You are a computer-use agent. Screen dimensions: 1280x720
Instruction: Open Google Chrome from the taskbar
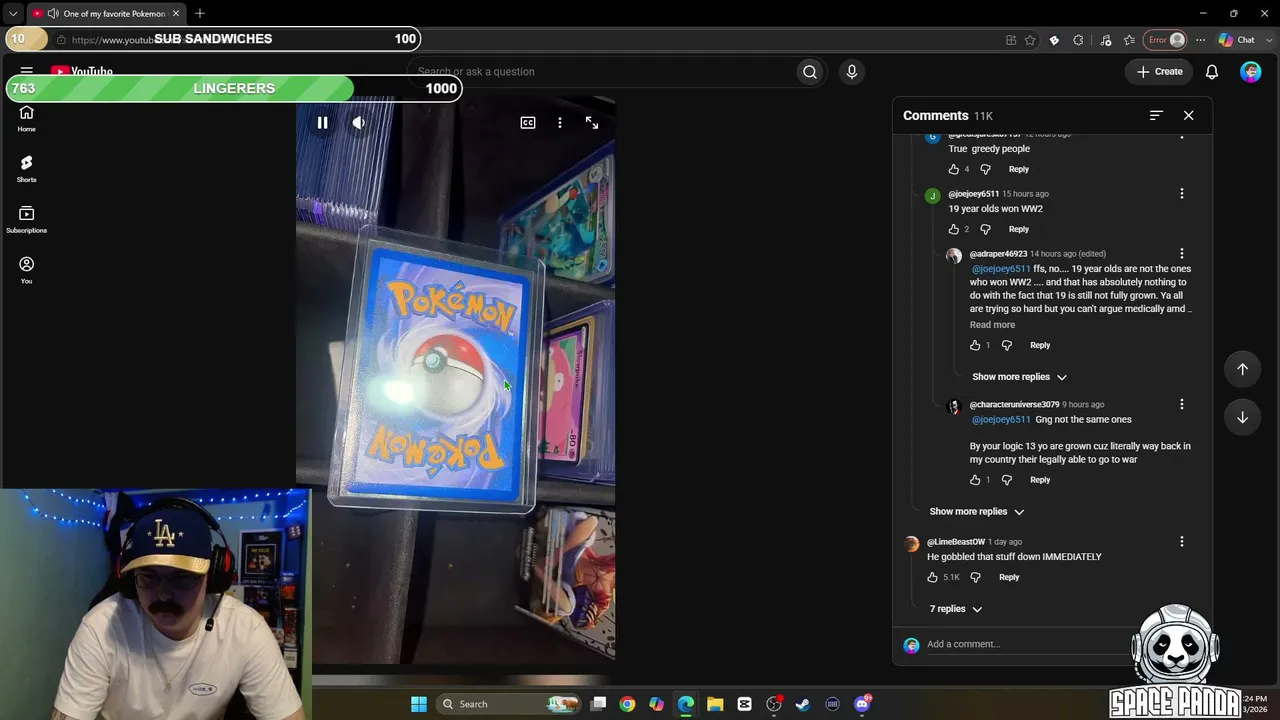[627, 704]
